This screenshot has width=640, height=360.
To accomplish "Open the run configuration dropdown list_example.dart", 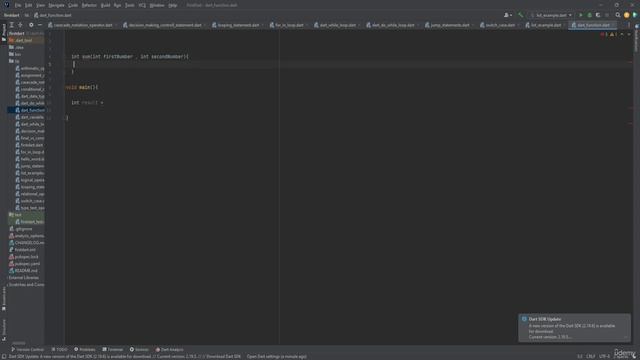I will click(x=551, y=15).
